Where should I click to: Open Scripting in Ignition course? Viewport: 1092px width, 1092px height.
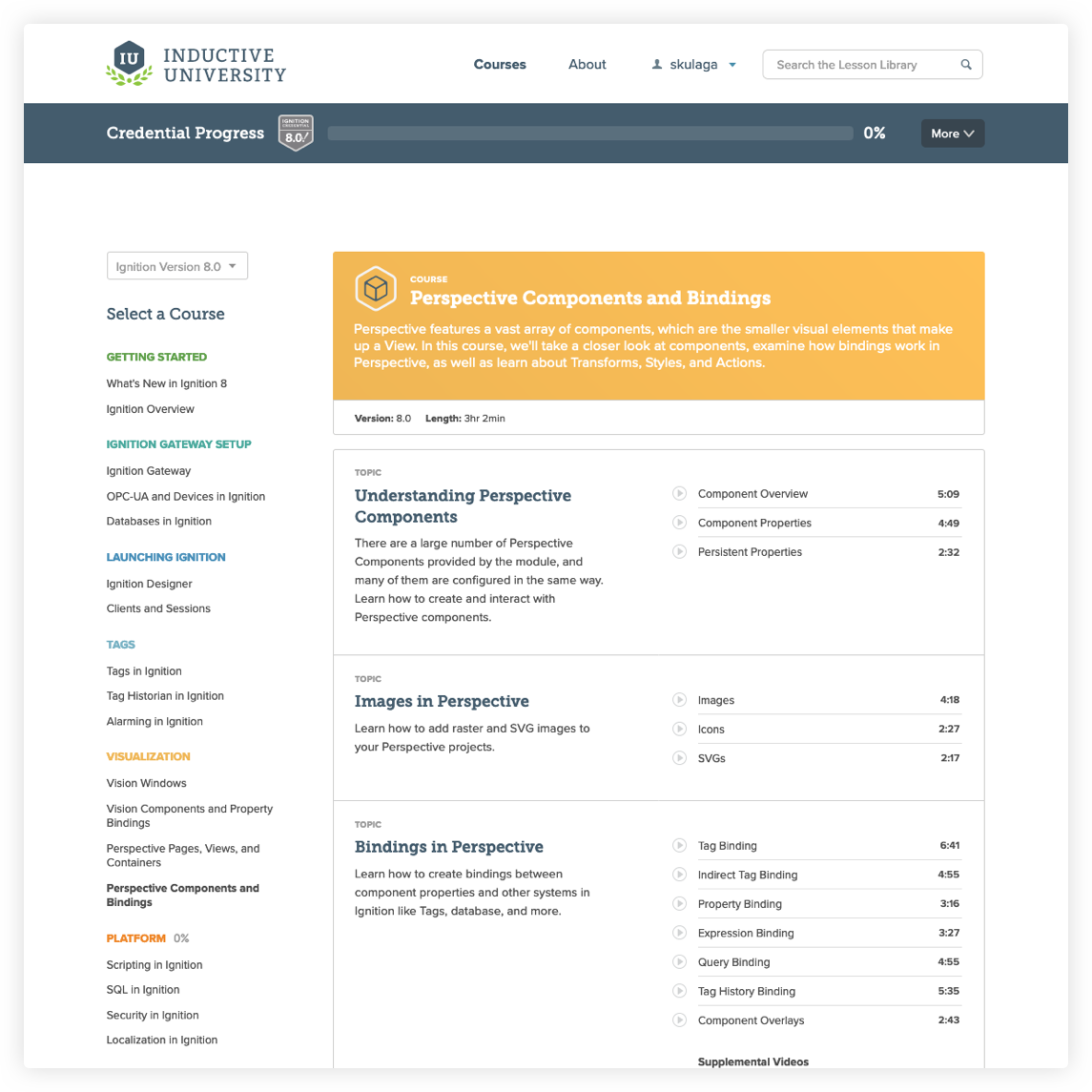point(155,964)
